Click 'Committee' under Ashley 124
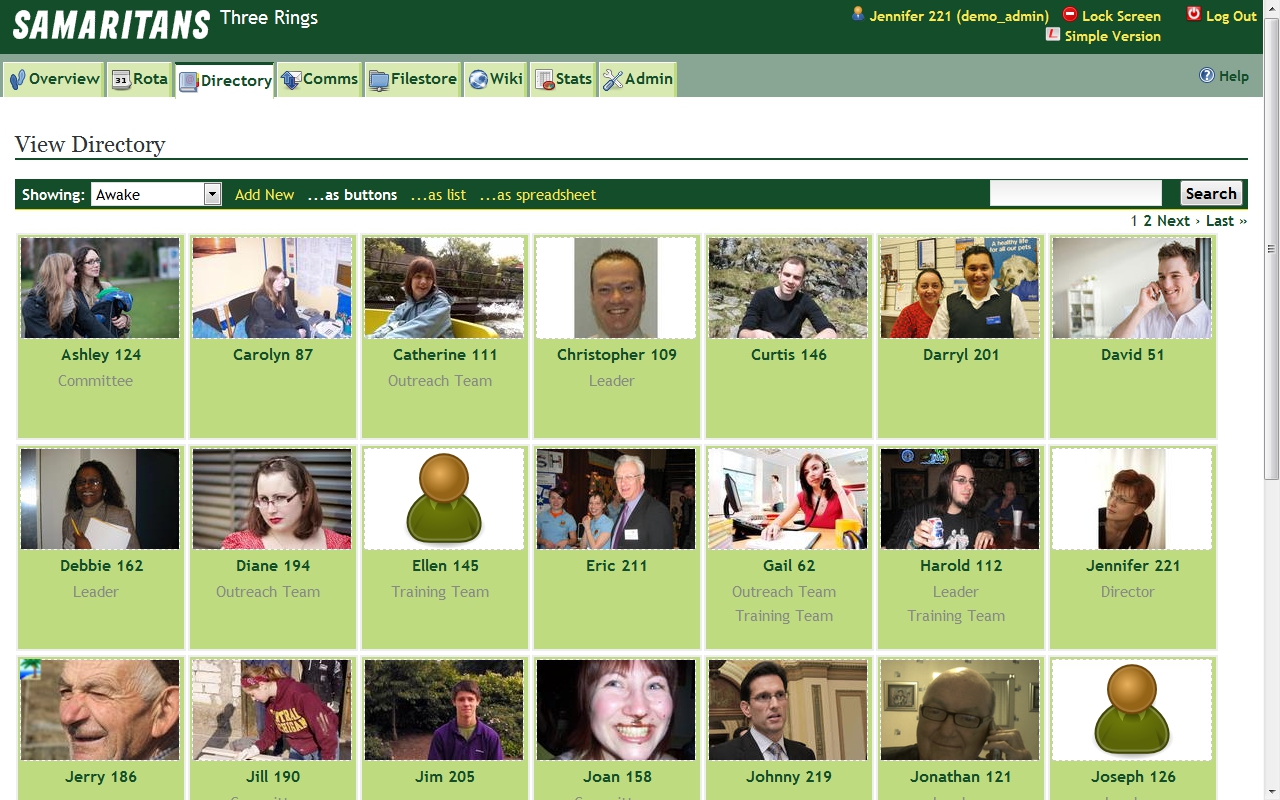 tap(95, 381)
